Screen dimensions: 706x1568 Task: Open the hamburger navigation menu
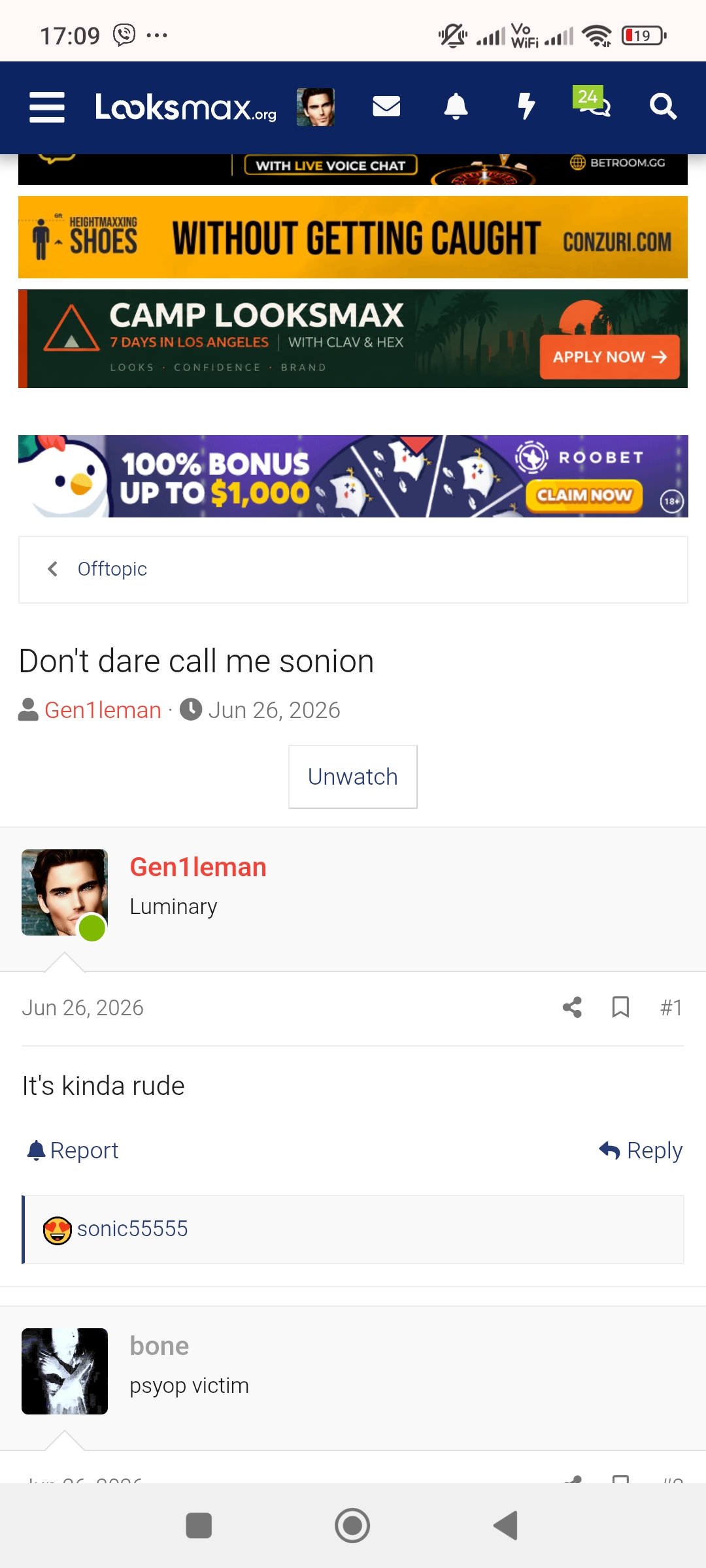pyautogui.click(x=47, y=107)
